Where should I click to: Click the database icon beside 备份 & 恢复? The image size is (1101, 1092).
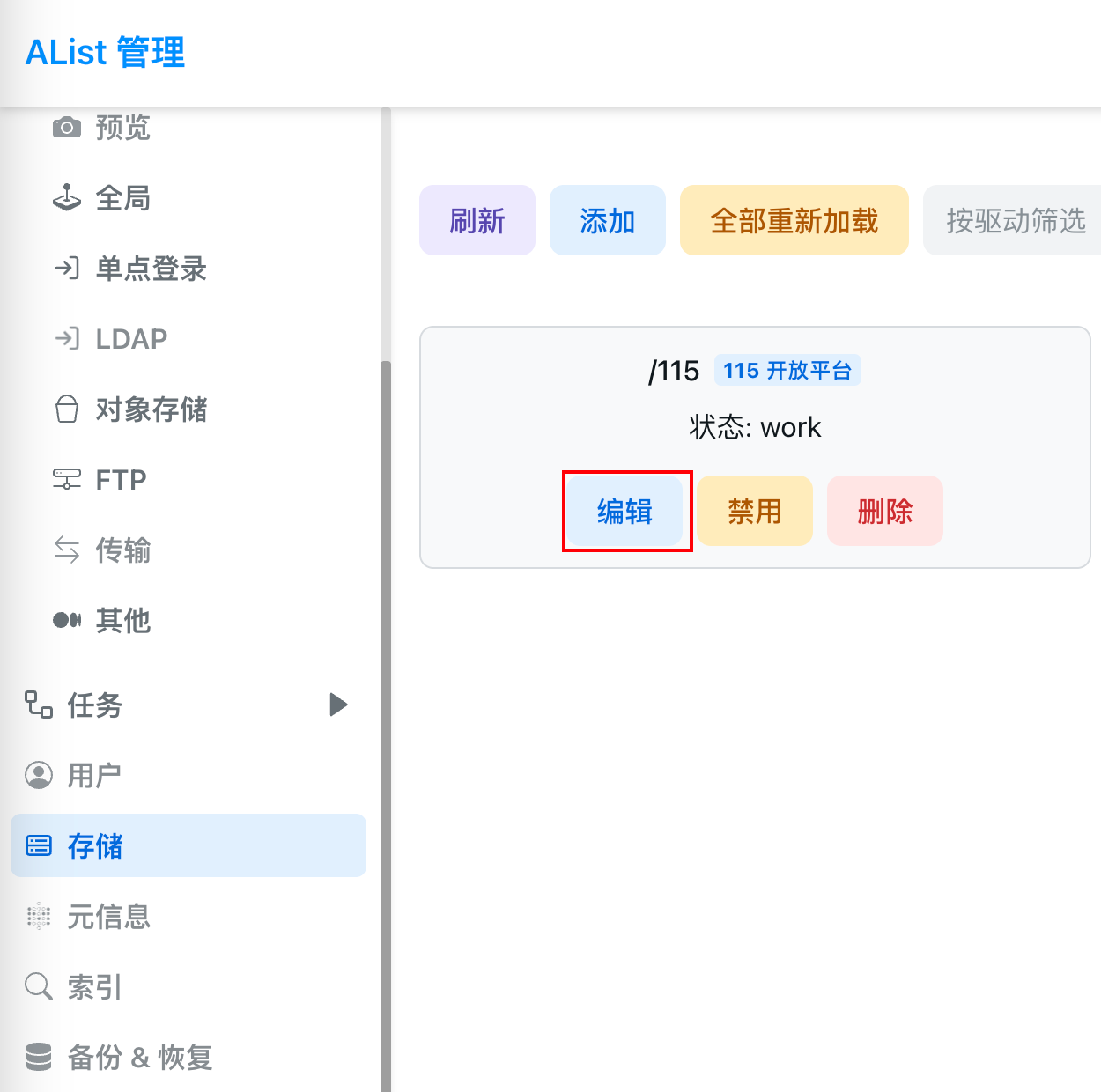39,1057
